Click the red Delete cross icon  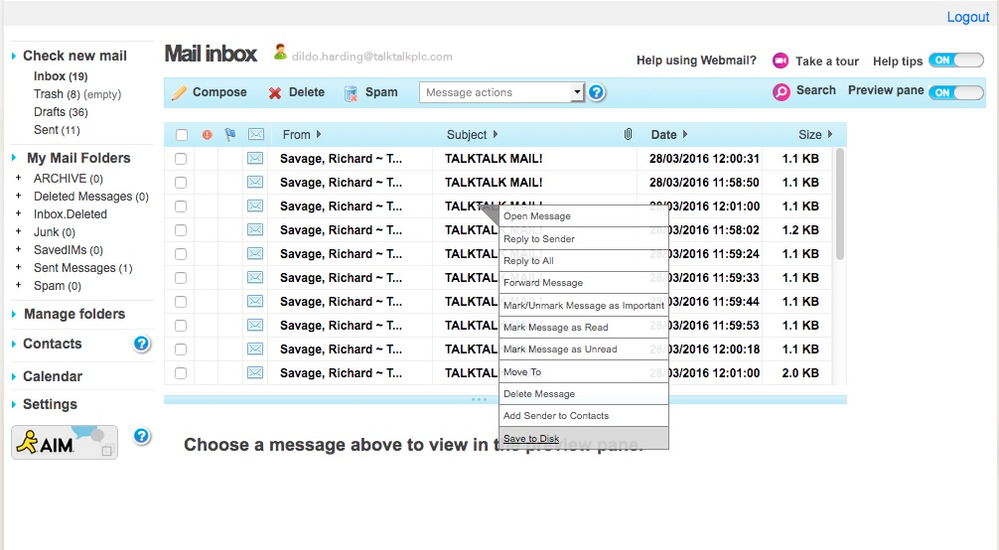pos(275,93)
